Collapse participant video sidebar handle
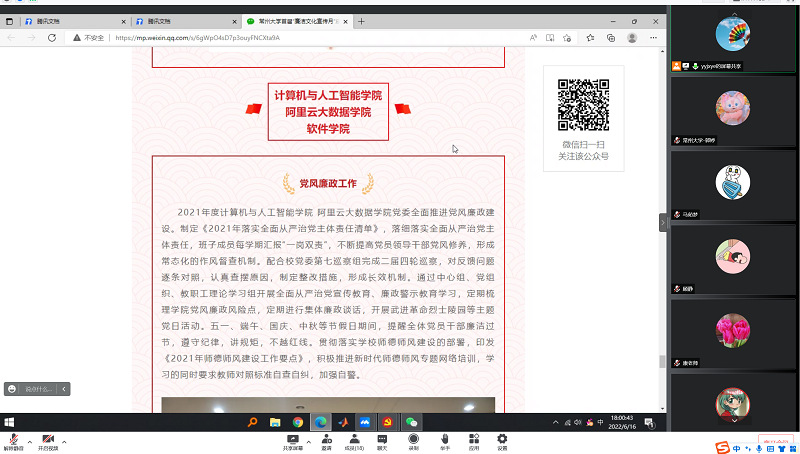This screenshot has height=454, width=800. coord(663,222)
